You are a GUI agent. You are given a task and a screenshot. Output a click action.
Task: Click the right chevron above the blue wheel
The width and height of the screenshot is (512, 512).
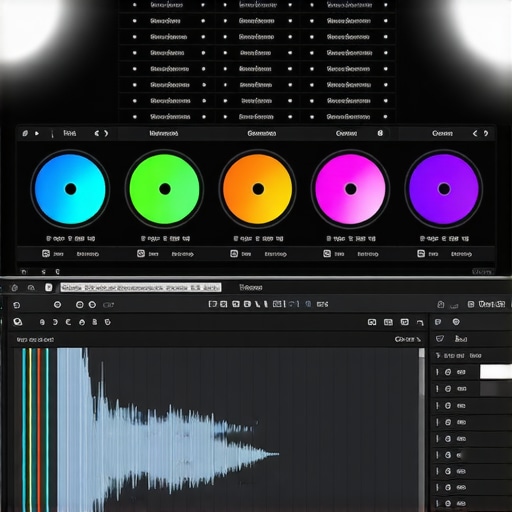(x=106, y=133)
